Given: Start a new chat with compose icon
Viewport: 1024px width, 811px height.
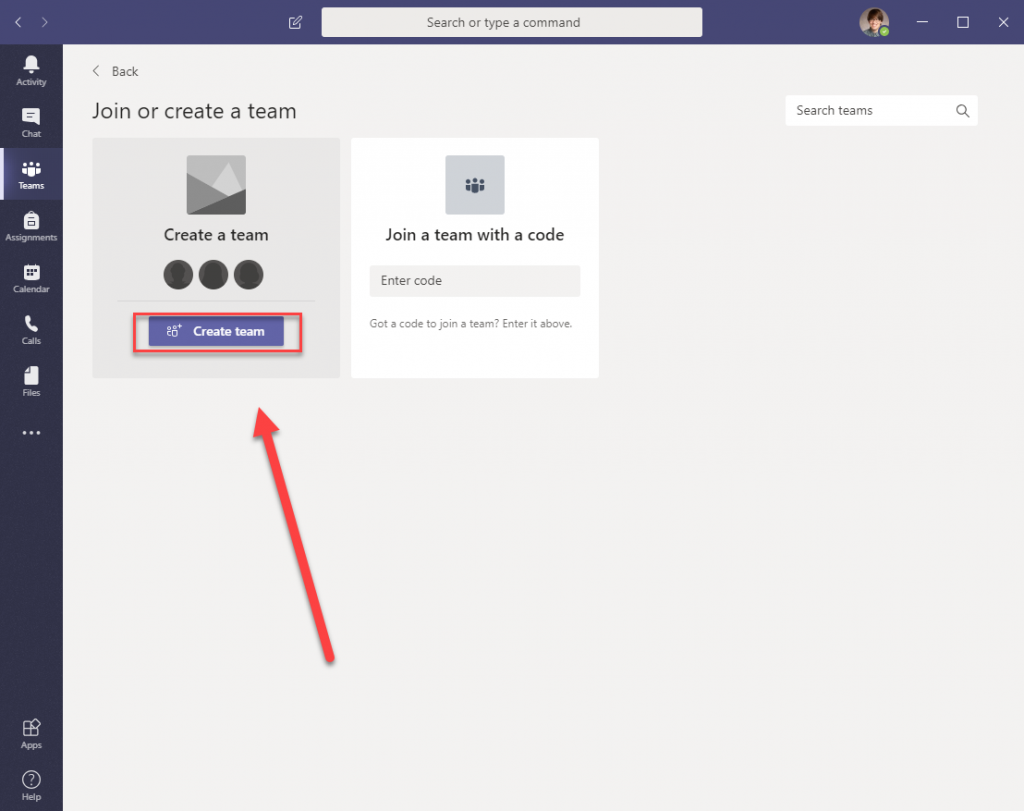Looking at the screenshot, I should click(295, 23).
